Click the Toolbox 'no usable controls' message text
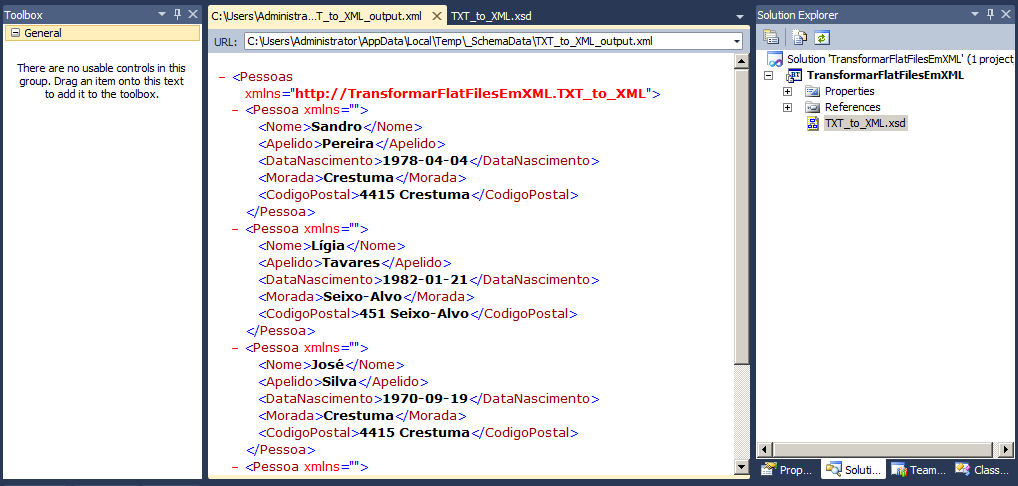Viewport: 1018px width, 486px height. pyautogui.click(x=101, y=81)
